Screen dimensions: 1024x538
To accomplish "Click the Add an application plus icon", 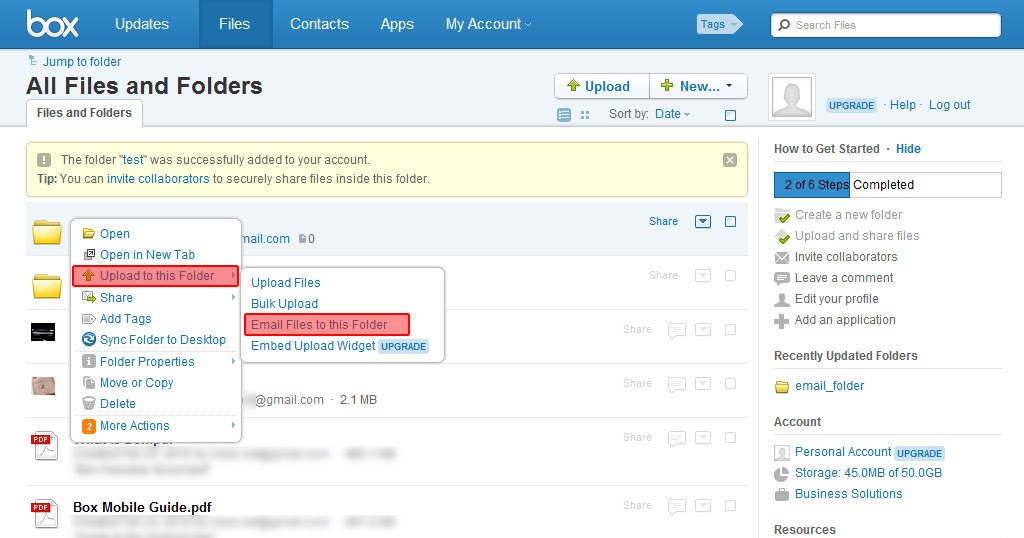I will (x=782, y=321).
